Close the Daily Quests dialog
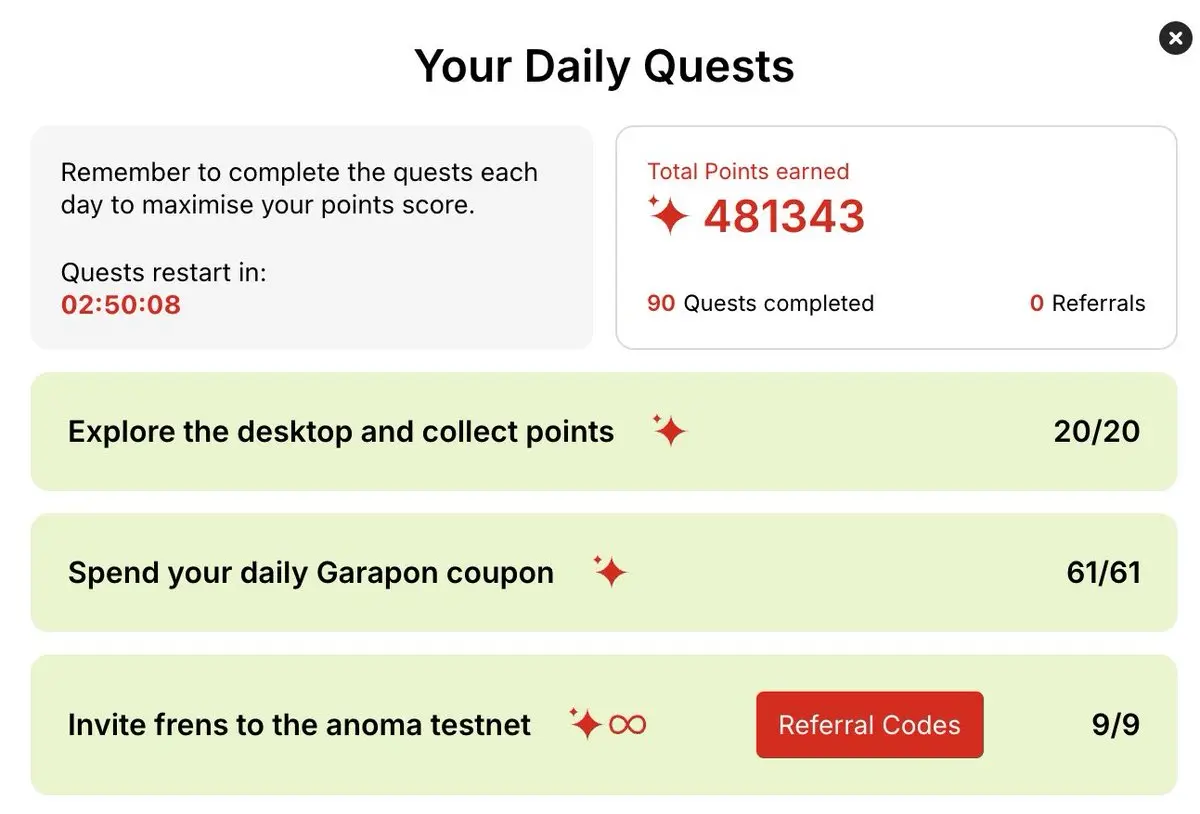The height and width of the screenshot is (814, 1200). click(1174, 38)
